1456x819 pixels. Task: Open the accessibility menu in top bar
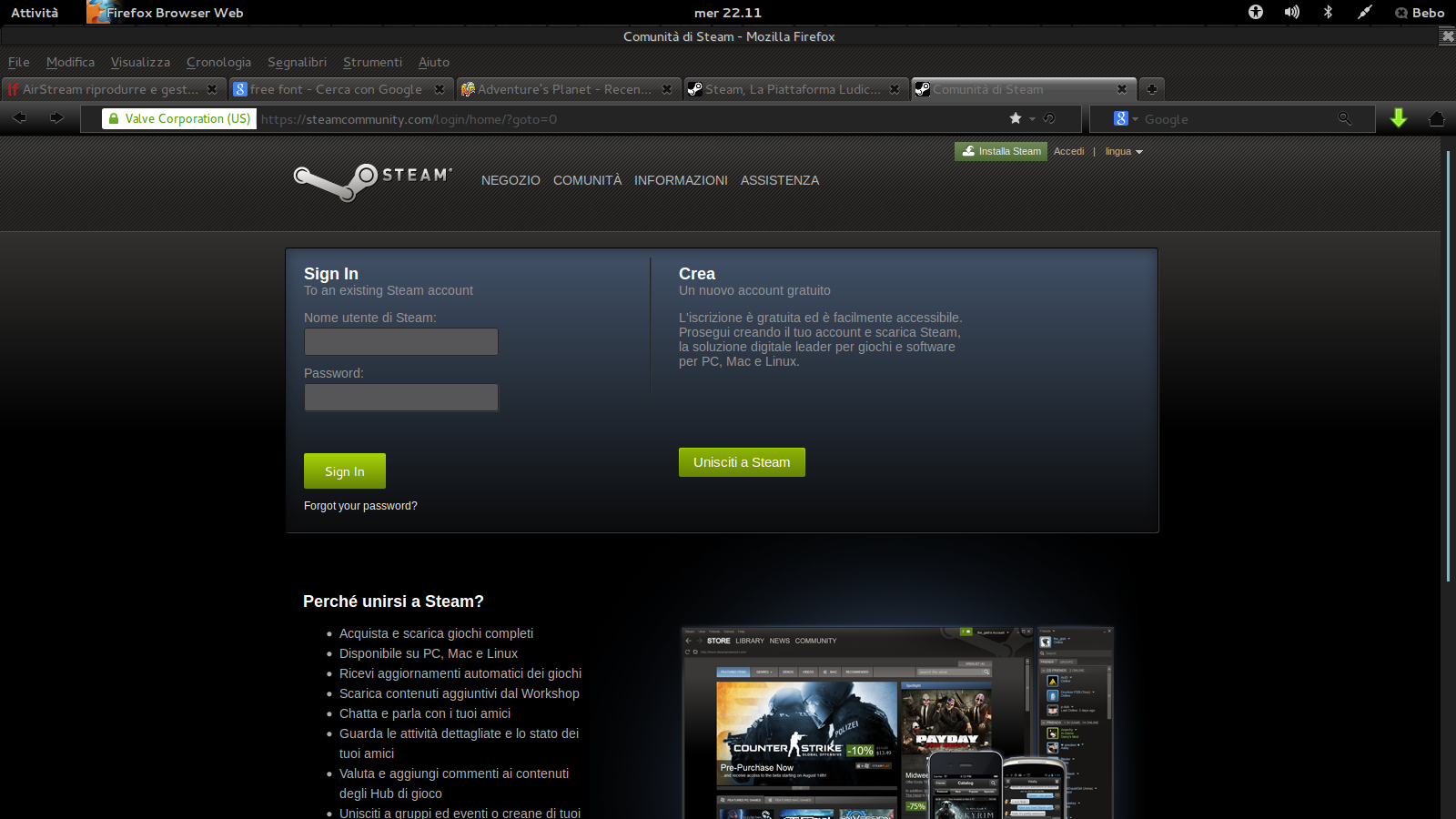[1256, 12]
